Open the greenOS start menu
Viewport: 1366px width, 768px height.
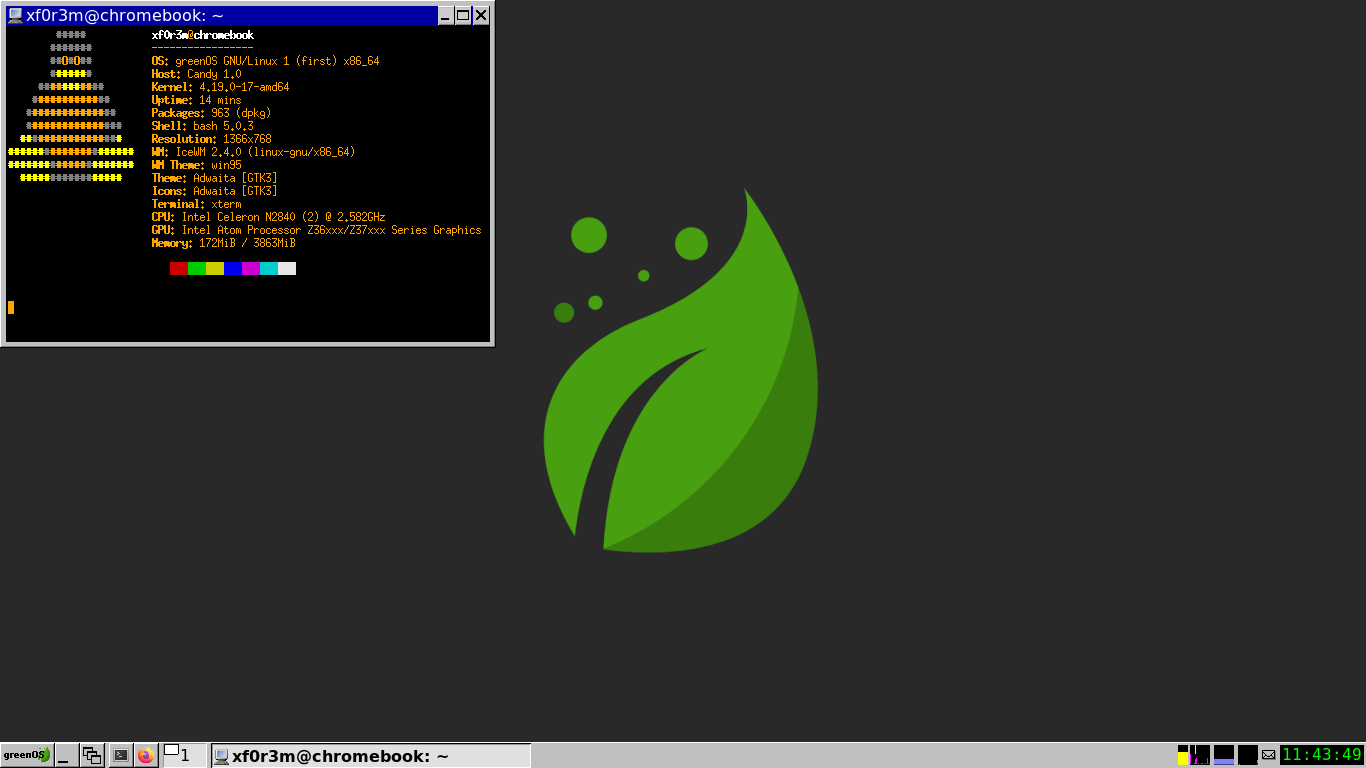[26, 755]
